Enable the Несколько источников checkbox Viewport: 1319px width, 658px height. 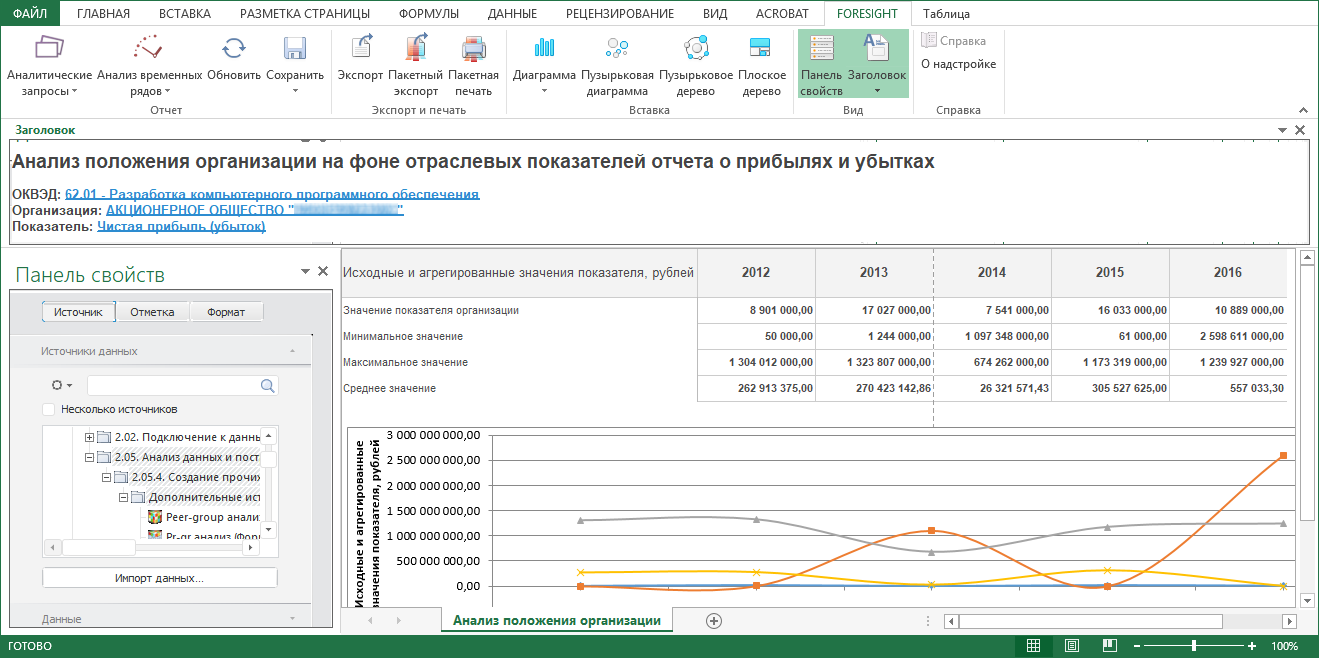click(x=49, y=409)
